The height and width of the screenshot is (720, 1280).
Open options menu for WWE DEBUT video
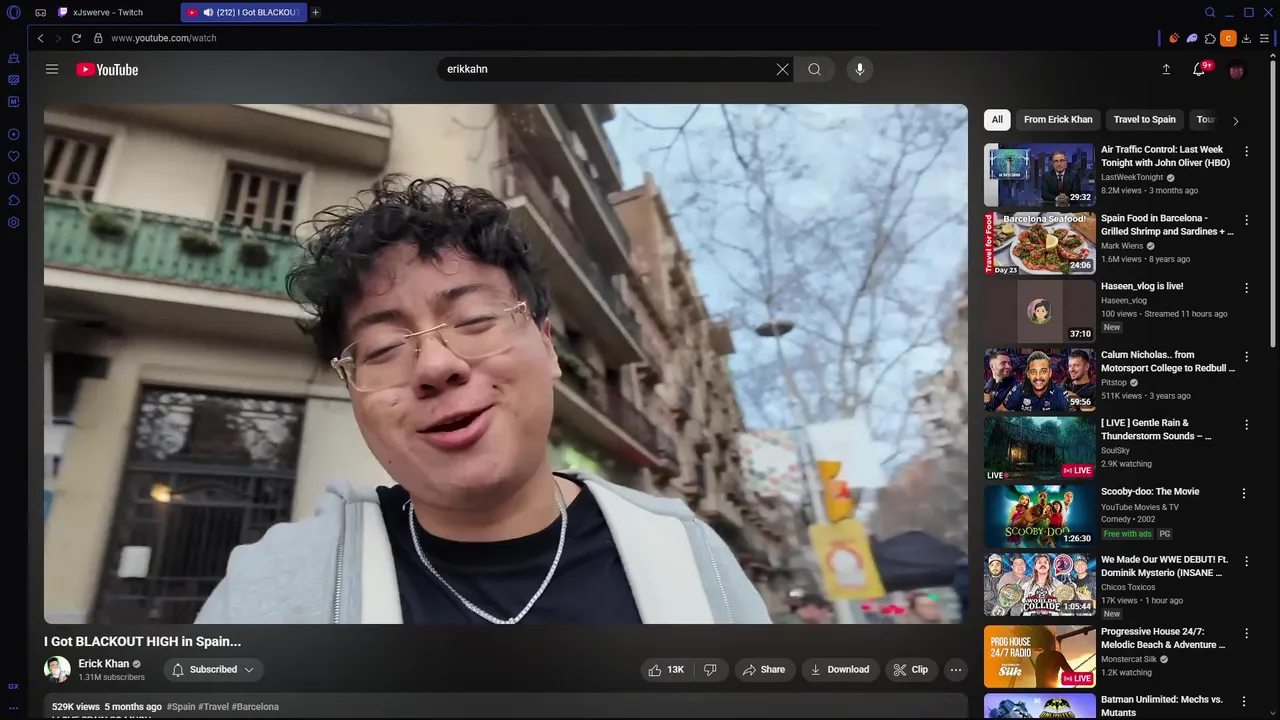(x=1246, y=561)
